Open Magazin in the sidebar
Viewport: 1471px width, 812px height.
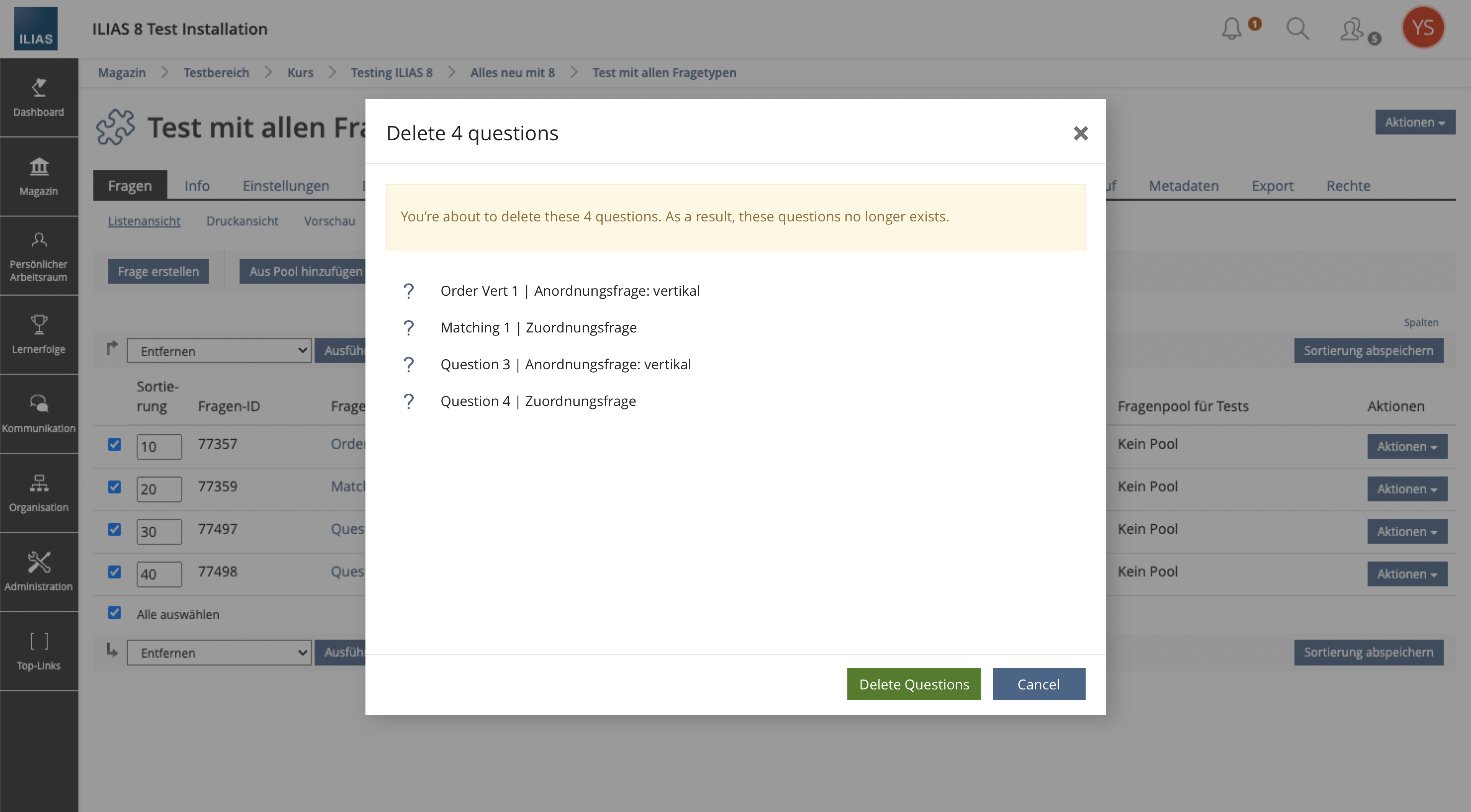[x=39, y=176]
